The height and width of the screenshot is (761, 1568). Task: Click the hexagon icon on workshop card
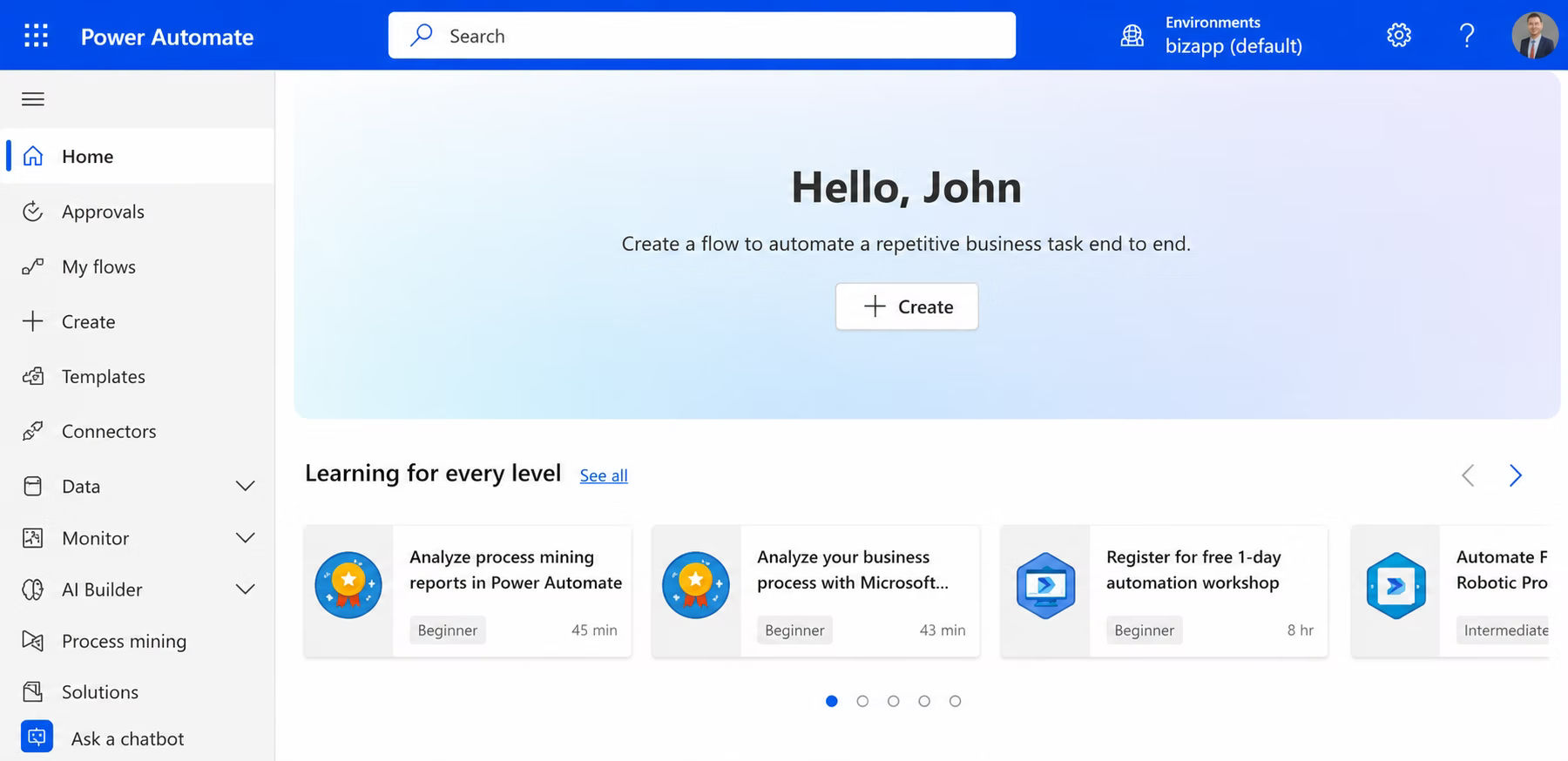pos(1045,586)
